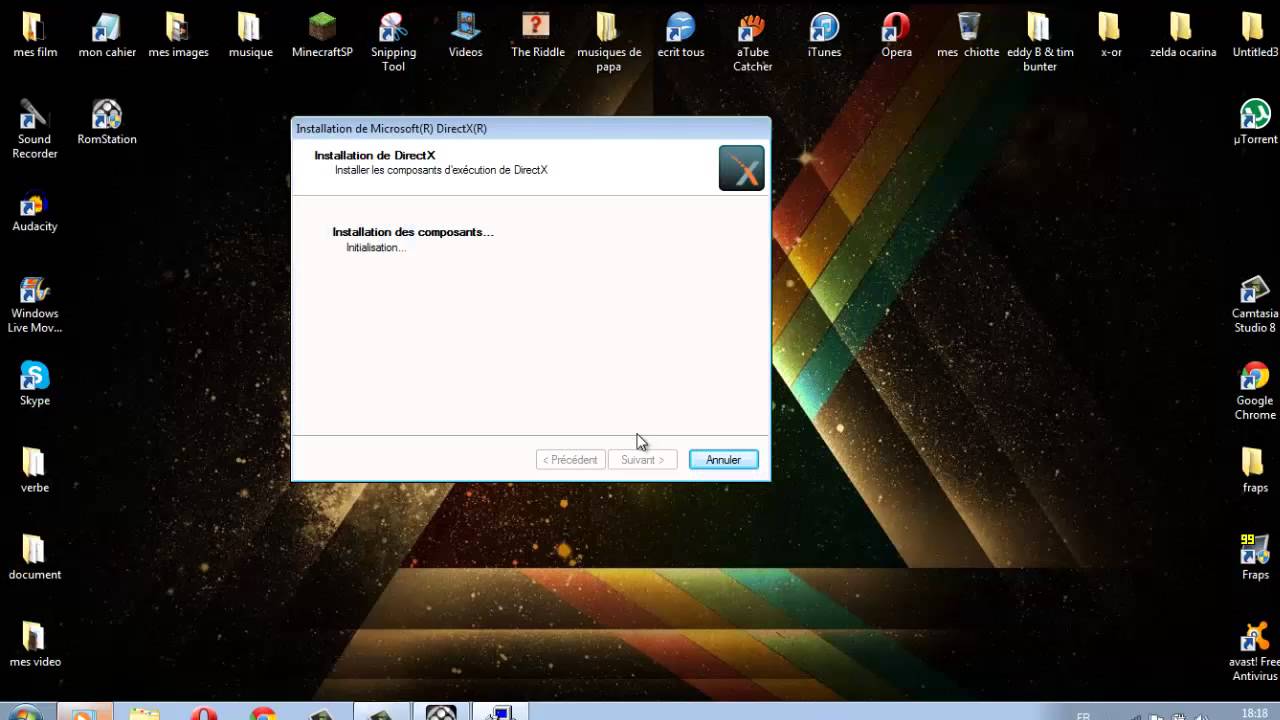Click the taskbar clock showing 18:18
The height and width of the screenshot is (720, 1280).
point(1253,713)
